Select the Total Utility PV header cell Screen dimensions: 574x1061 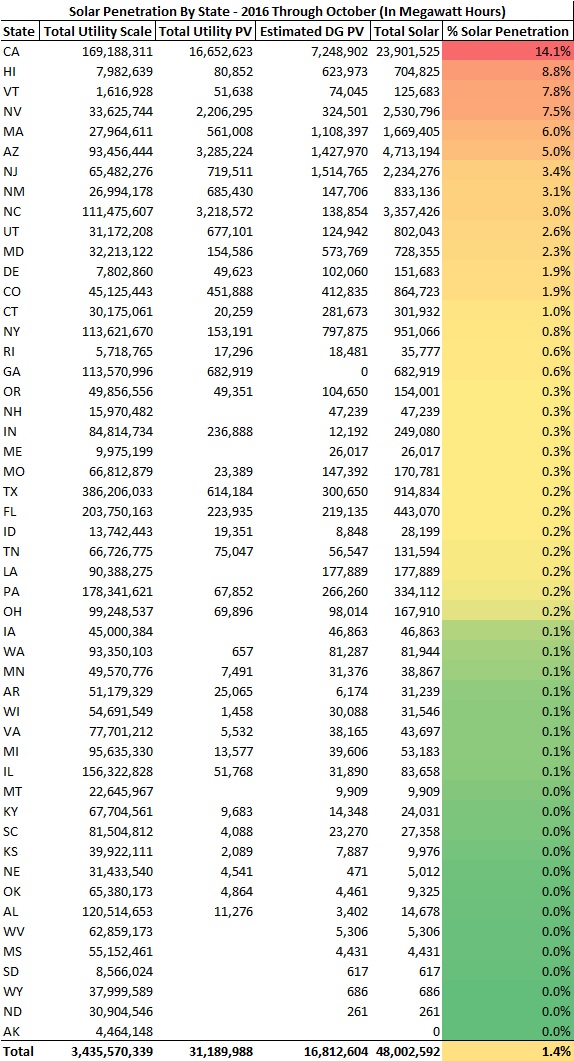click(x=205, y=32)
